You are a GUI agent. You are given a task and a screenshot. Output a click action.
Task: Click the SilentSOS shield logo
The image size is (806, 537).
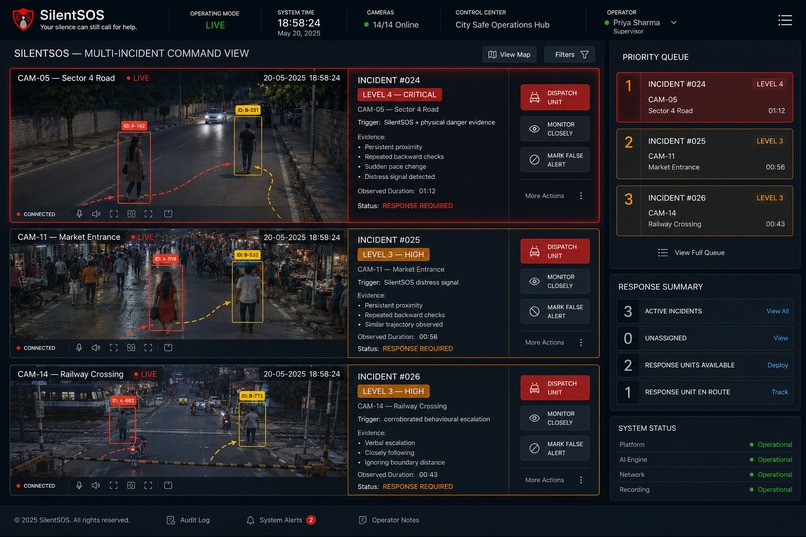pyautogui.click(x=23, y=20)
